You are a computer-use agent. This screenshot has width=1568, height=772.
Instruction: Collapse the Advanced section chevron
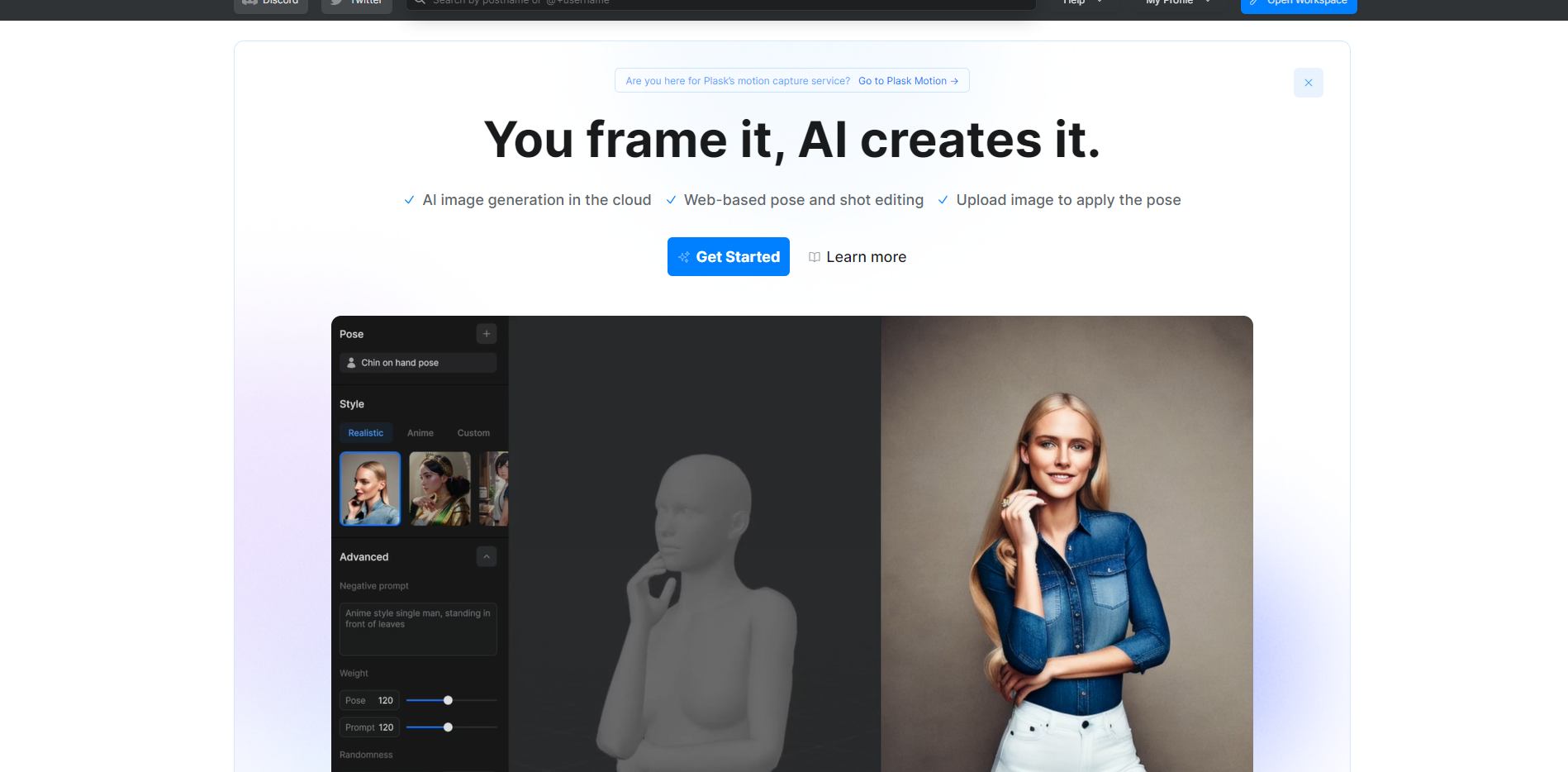tap(487, 557)
